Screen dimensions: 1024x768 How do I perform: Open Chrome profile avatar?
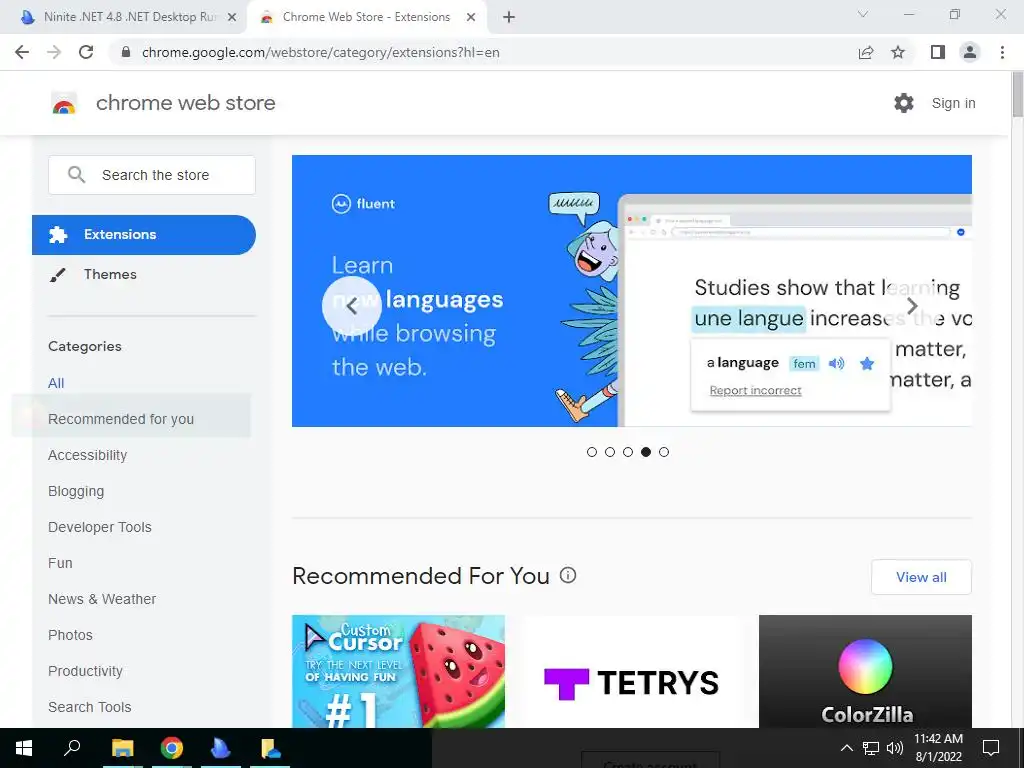(970, 52)
